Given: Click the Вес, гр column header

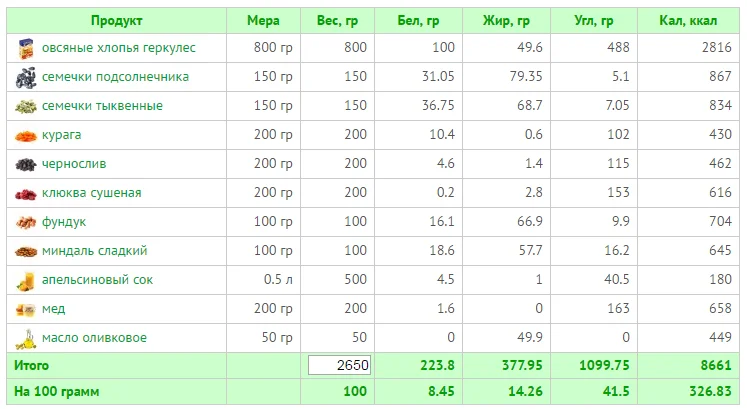Looking at the screenshot, I should pos(337,20).
